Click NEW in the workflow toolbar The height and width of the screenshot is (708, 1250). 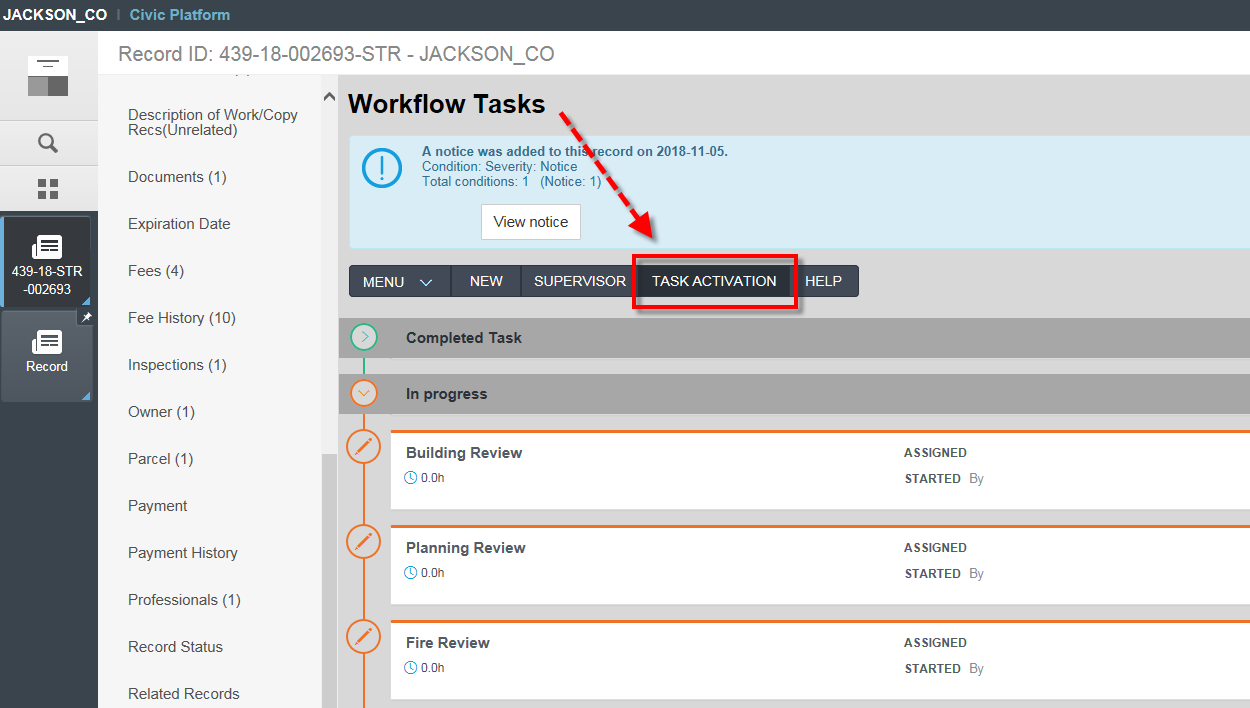(x=486, y=281)
